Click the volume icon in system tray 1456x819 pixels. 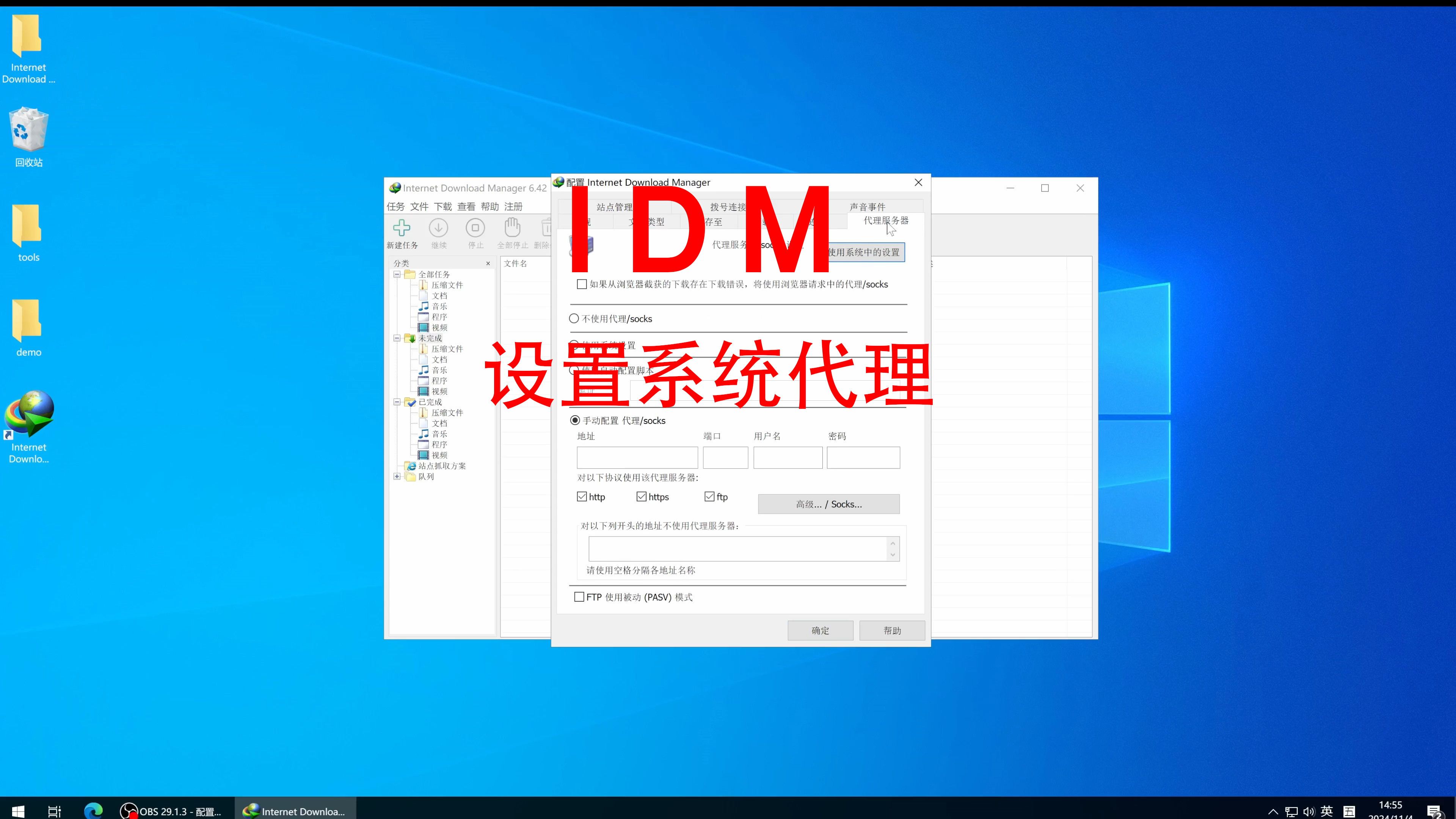pos(1309,812)
